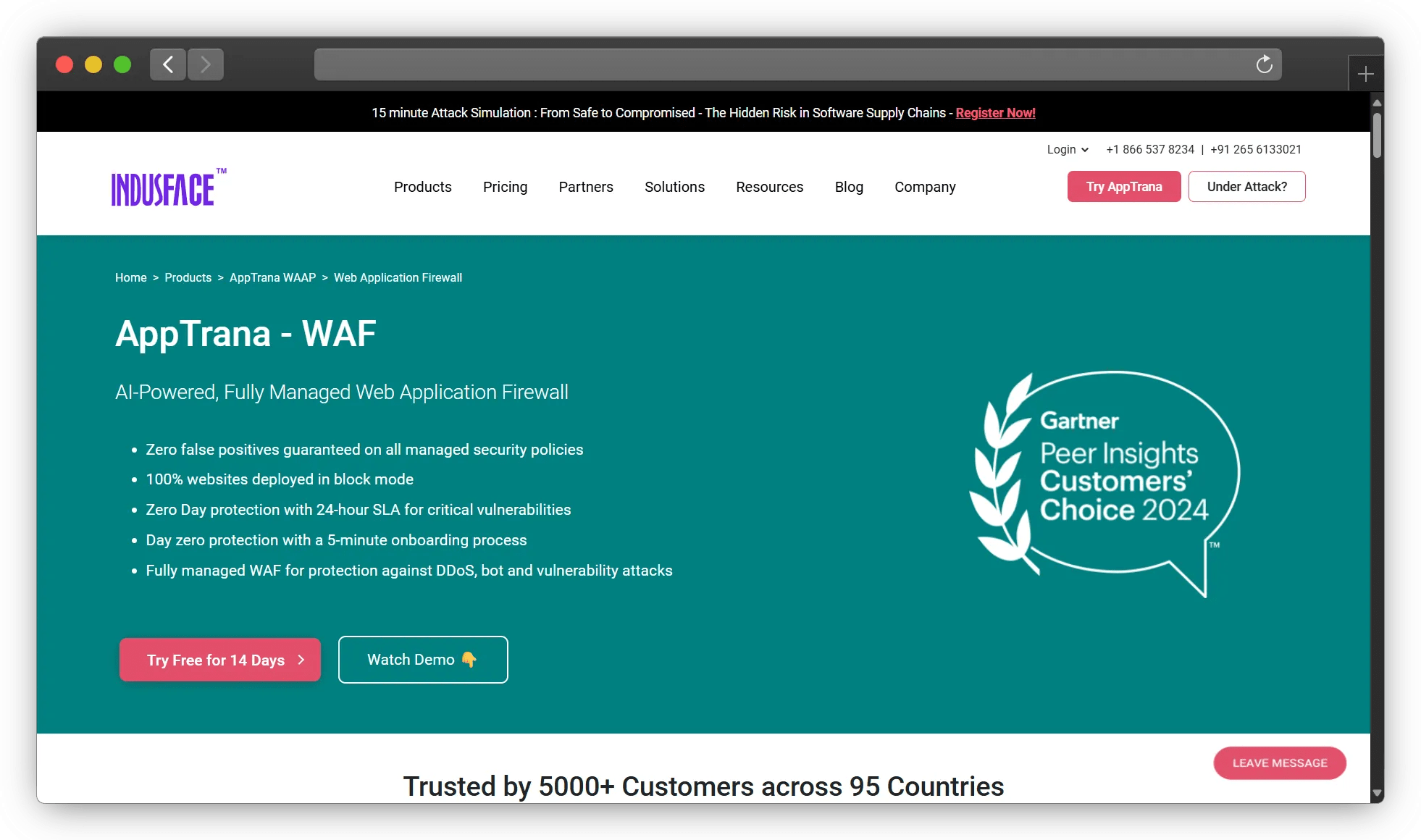
Task: Click the Watch Demo button
Action: pos(423,660)
